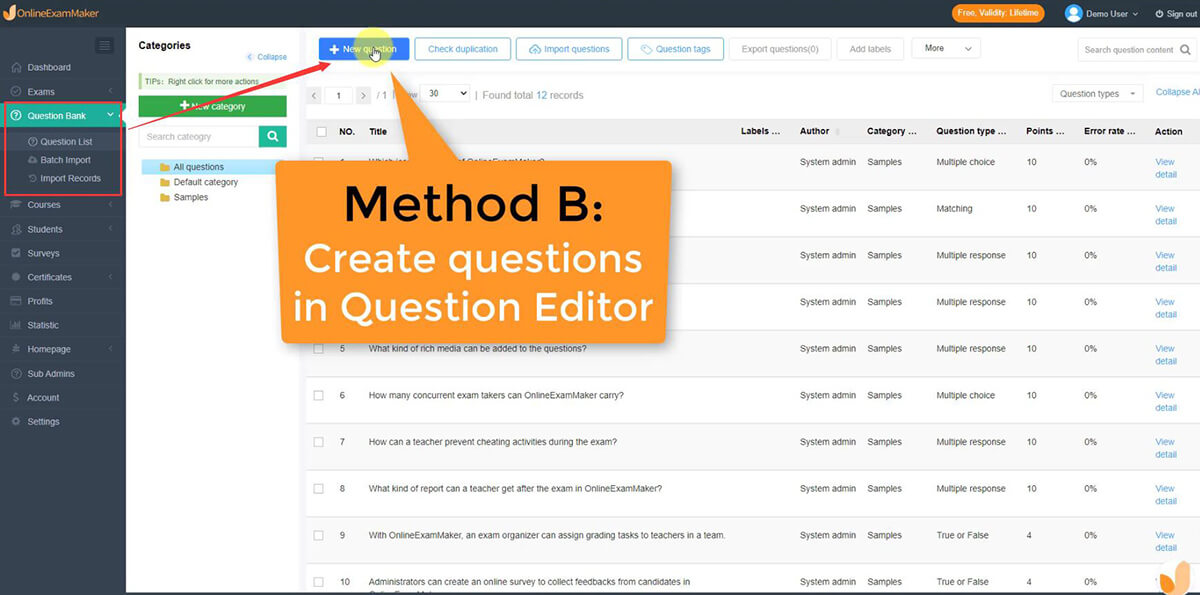
Task: Click the Check duplication button
Action: pyautogui.click(x=463, y=49)
